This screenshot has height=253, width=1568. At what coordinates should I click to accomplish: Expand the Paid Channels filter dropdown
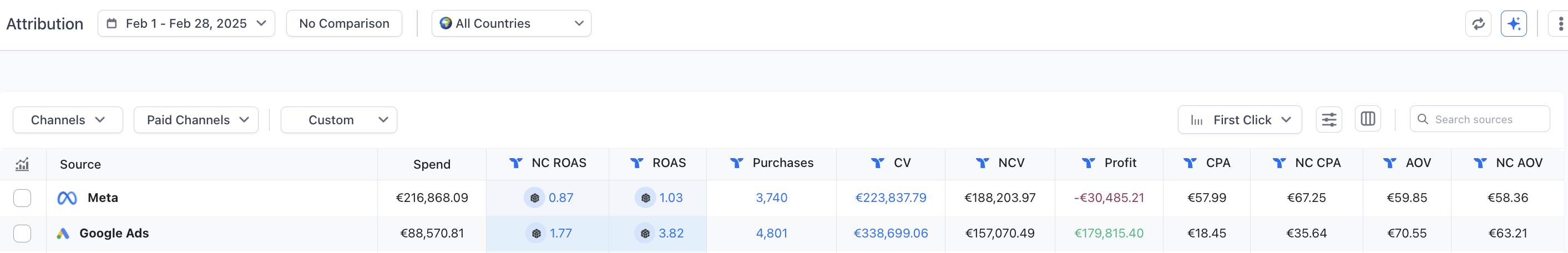click(x=195, y=120)
